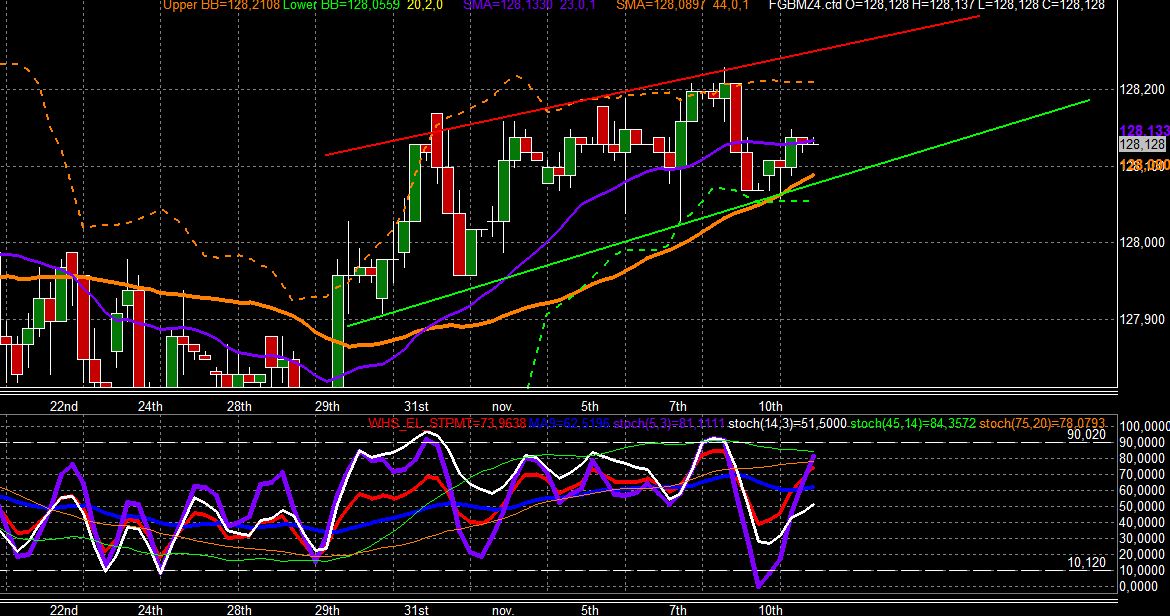Click the orange SMA=128,0897 label
This screenshot has height=616, width=1170.
click(x=661, y=5)
